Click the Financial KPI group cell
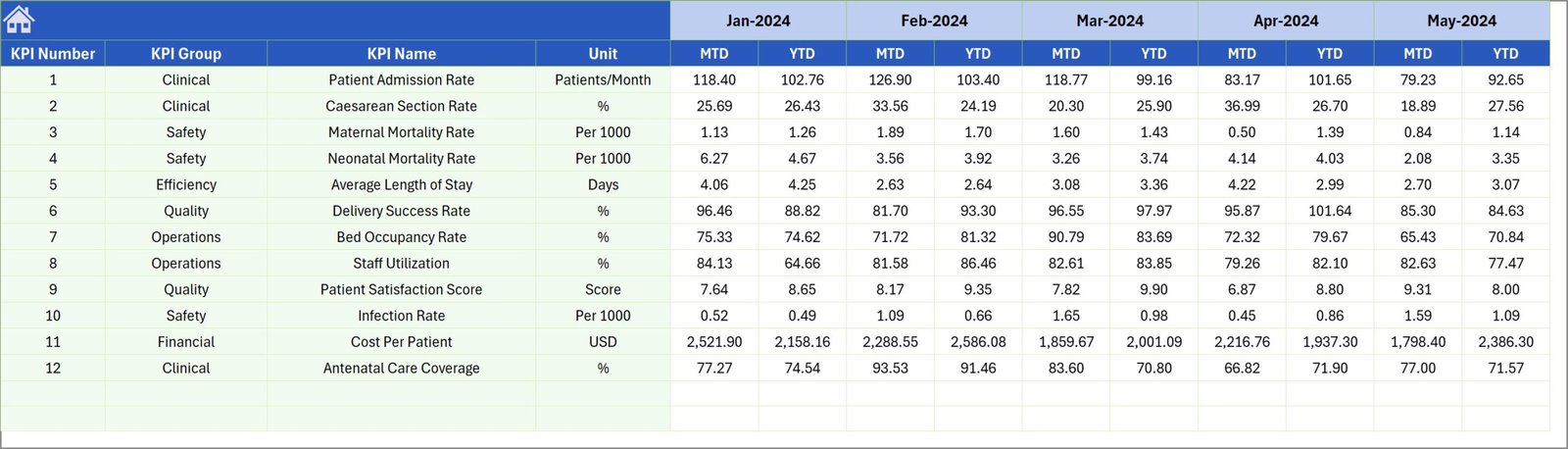The height and width of the screenshot is (449, 1568). pos(186,342)
